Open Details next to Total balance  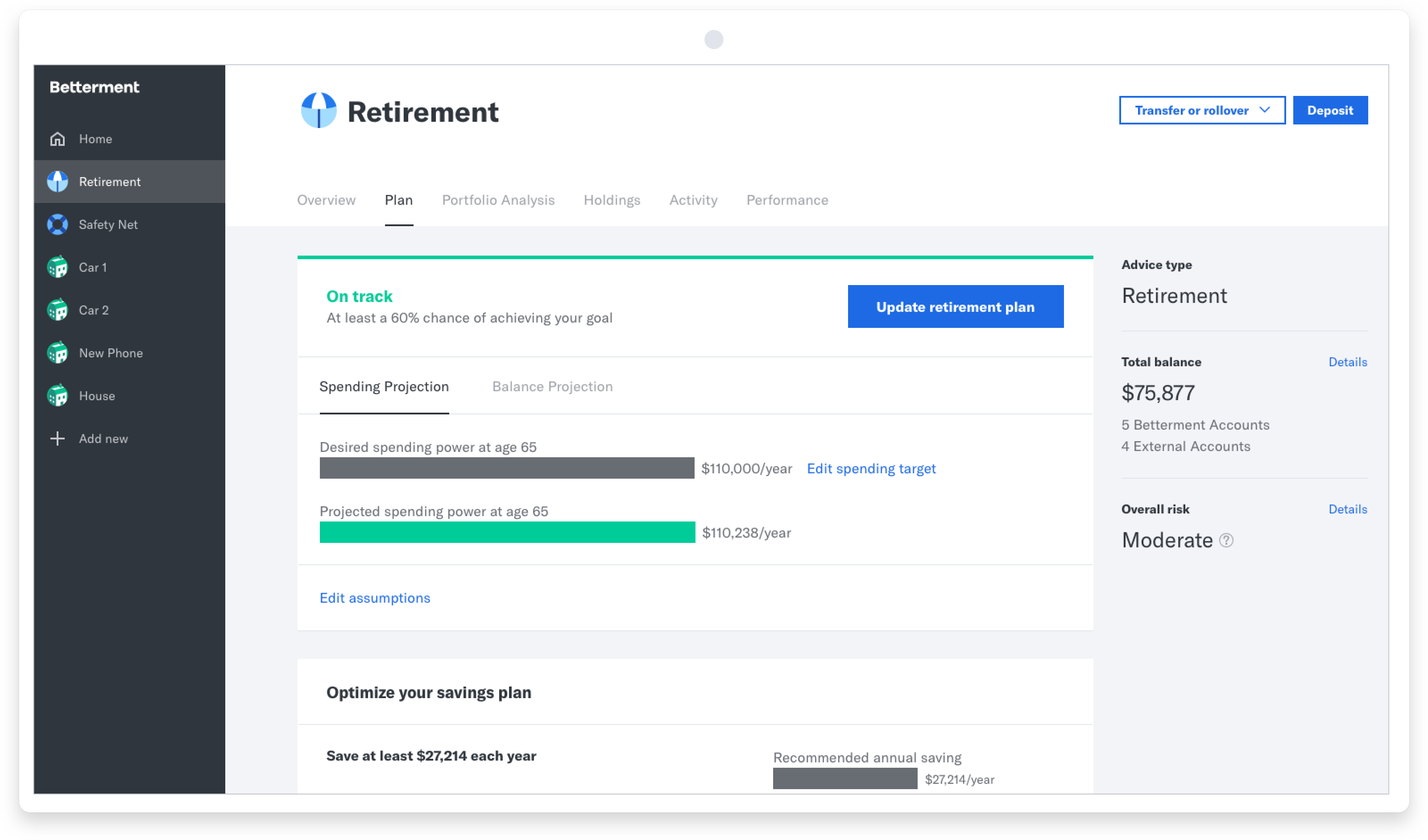(x=1348, y=362)
